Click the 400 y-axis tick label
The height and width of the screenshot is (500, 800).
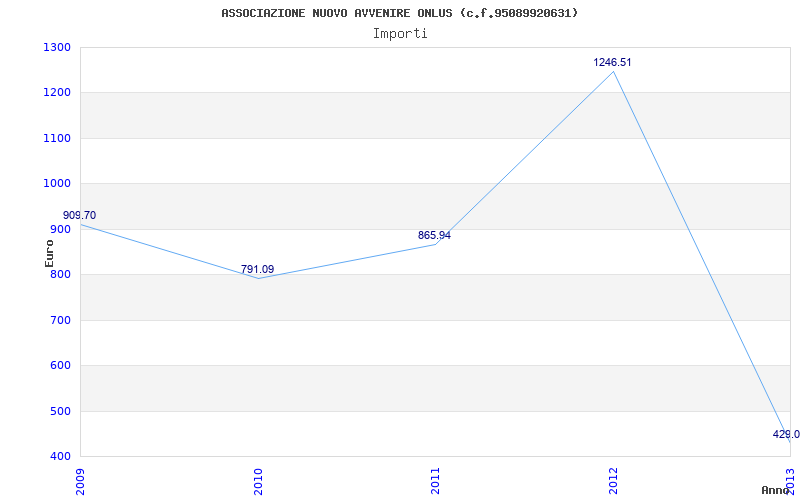pyautogui.click(x=60, y=457)
